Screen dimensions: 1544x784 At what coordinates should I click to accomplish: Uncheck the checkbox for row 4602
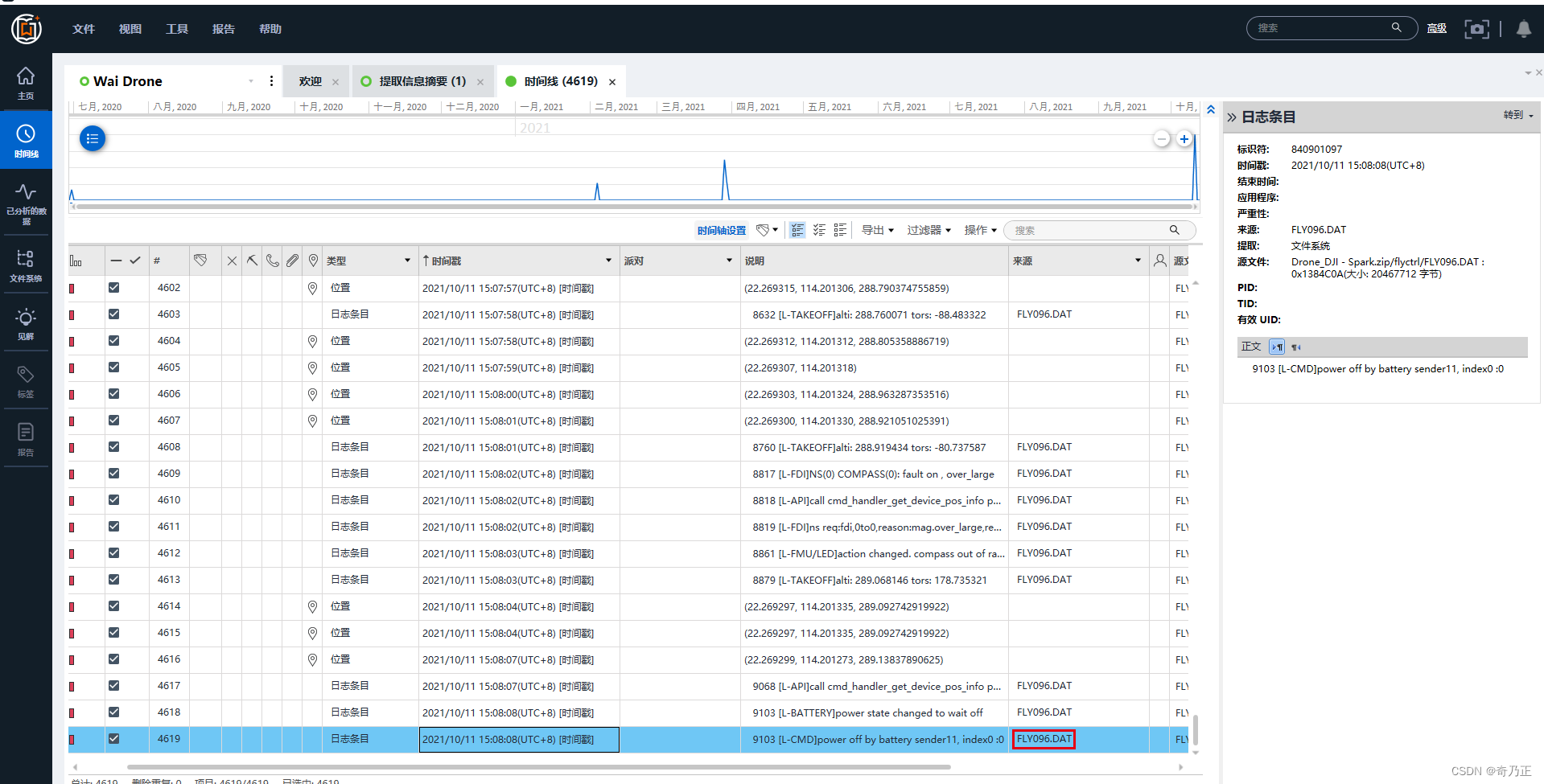coord(113,287)
